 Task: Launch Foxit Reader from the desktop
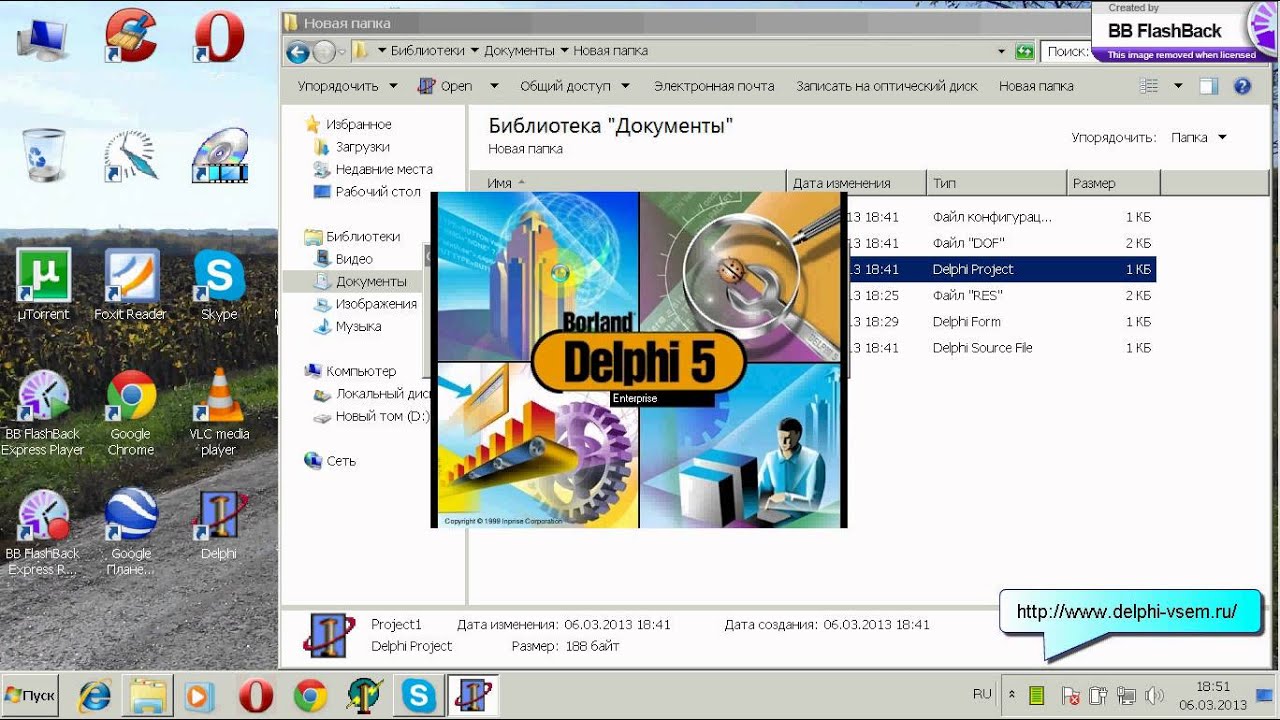click(131, 285)
